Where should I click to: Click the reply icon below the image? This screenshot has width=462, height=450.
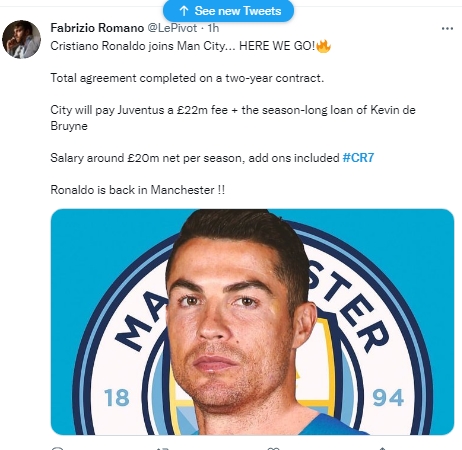[57, 448]
